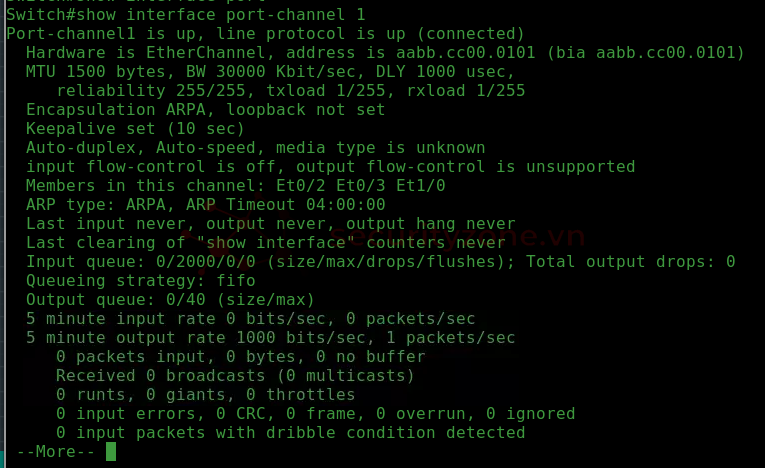Click the '5 minute output rate' line
The width and height of the screenshot is (765, 468).
(270, 338)
